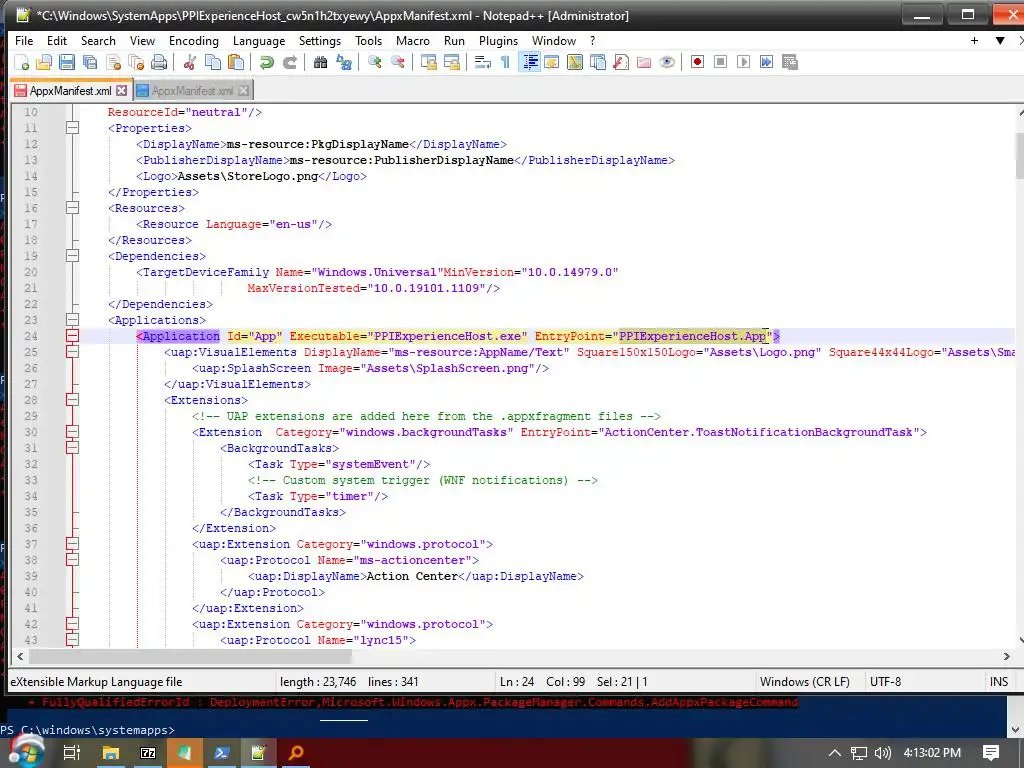The width and height of the screenshot is (1024, 768).
Task: Click the UTF-8 encoding status field
Action: pos(886,682)
